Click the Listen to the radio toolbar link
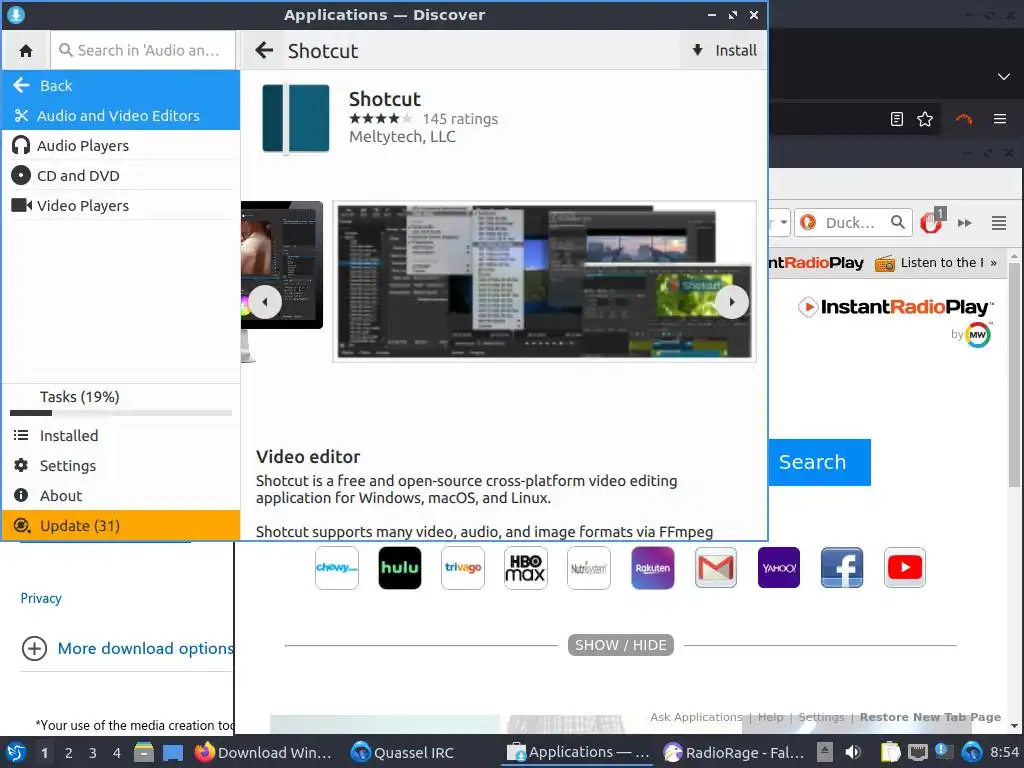The image size is (1024, 768). [929, 263]
